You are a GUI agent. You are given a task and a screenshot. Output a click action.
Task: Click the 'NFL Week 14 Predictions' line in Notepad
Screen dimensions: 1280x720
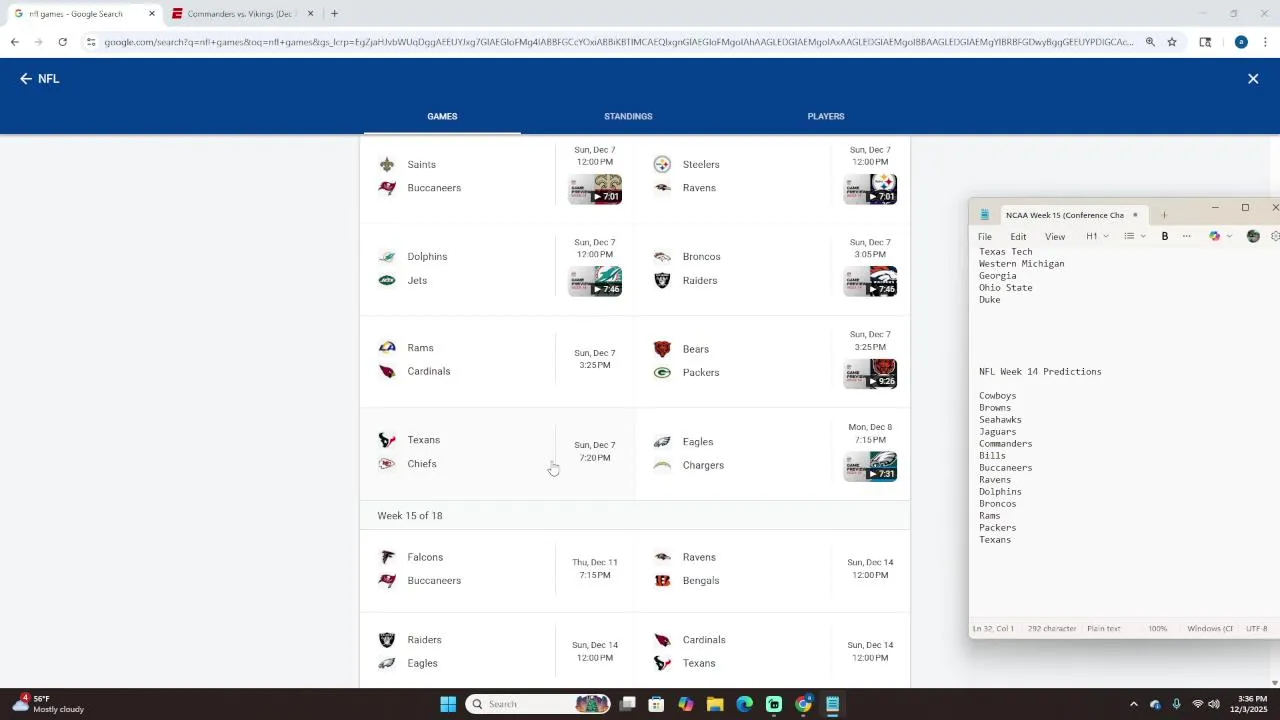[1040, 372]
